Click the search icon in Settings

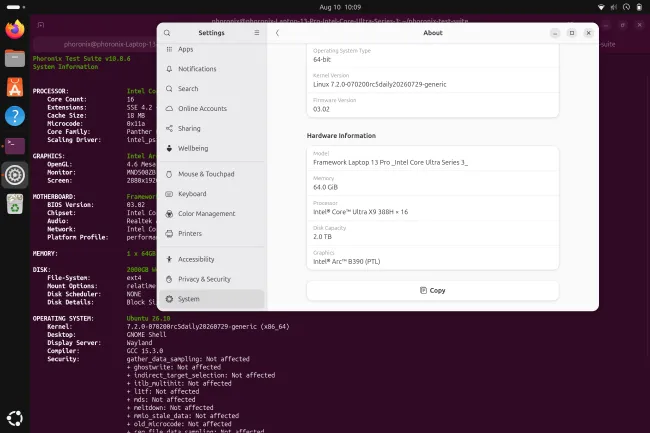[167, 33]
